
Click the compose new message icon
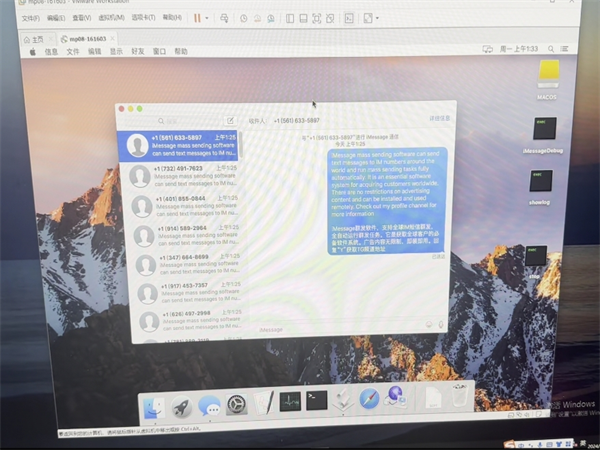[x=230, y=120]
